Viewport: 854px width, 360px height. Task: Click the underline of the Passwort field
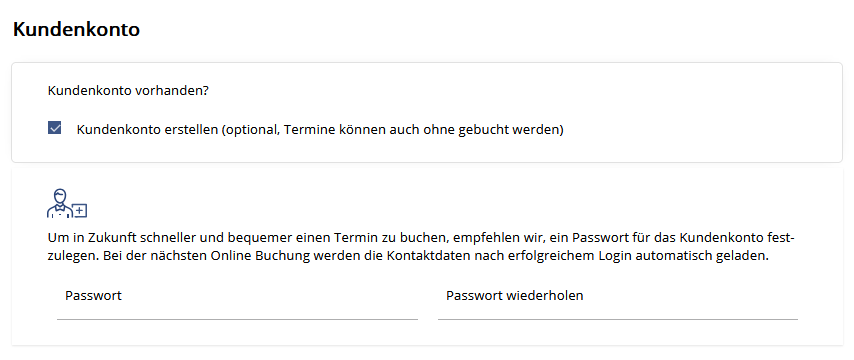coord(237,319)
